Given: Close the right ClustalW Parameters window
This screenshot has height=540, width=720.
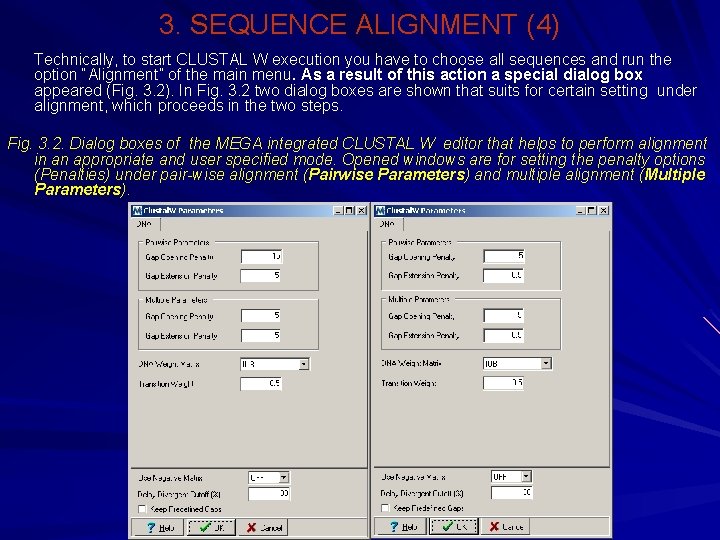Looking at the screenshot, I should (x=604, y=211).
